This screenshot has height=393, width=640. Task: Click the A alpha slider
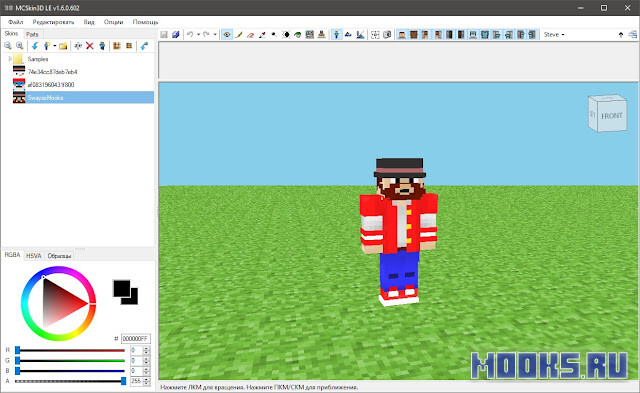(70, 381)
